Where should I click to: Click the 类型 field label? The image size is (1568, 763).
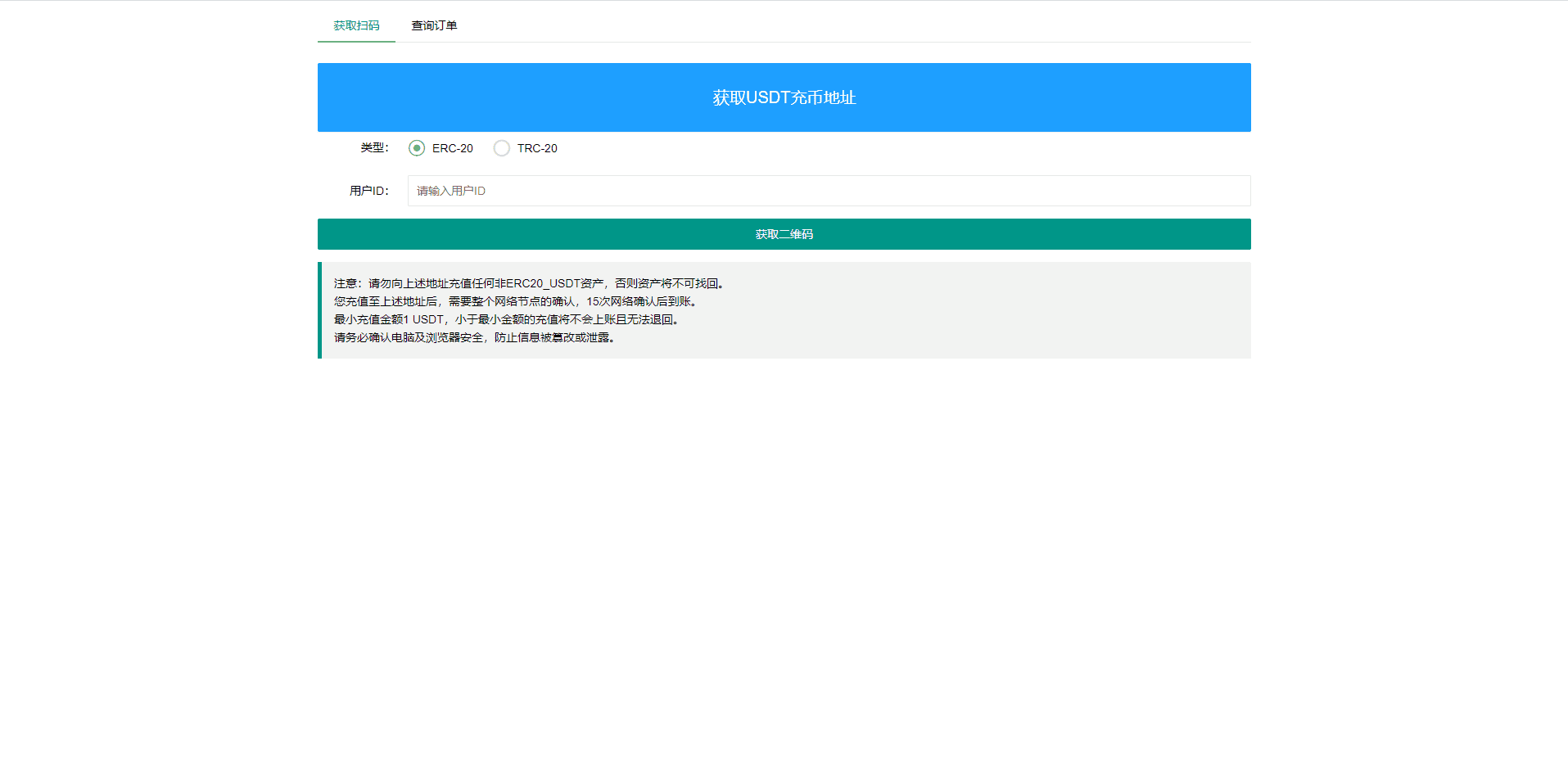[374, 147]
